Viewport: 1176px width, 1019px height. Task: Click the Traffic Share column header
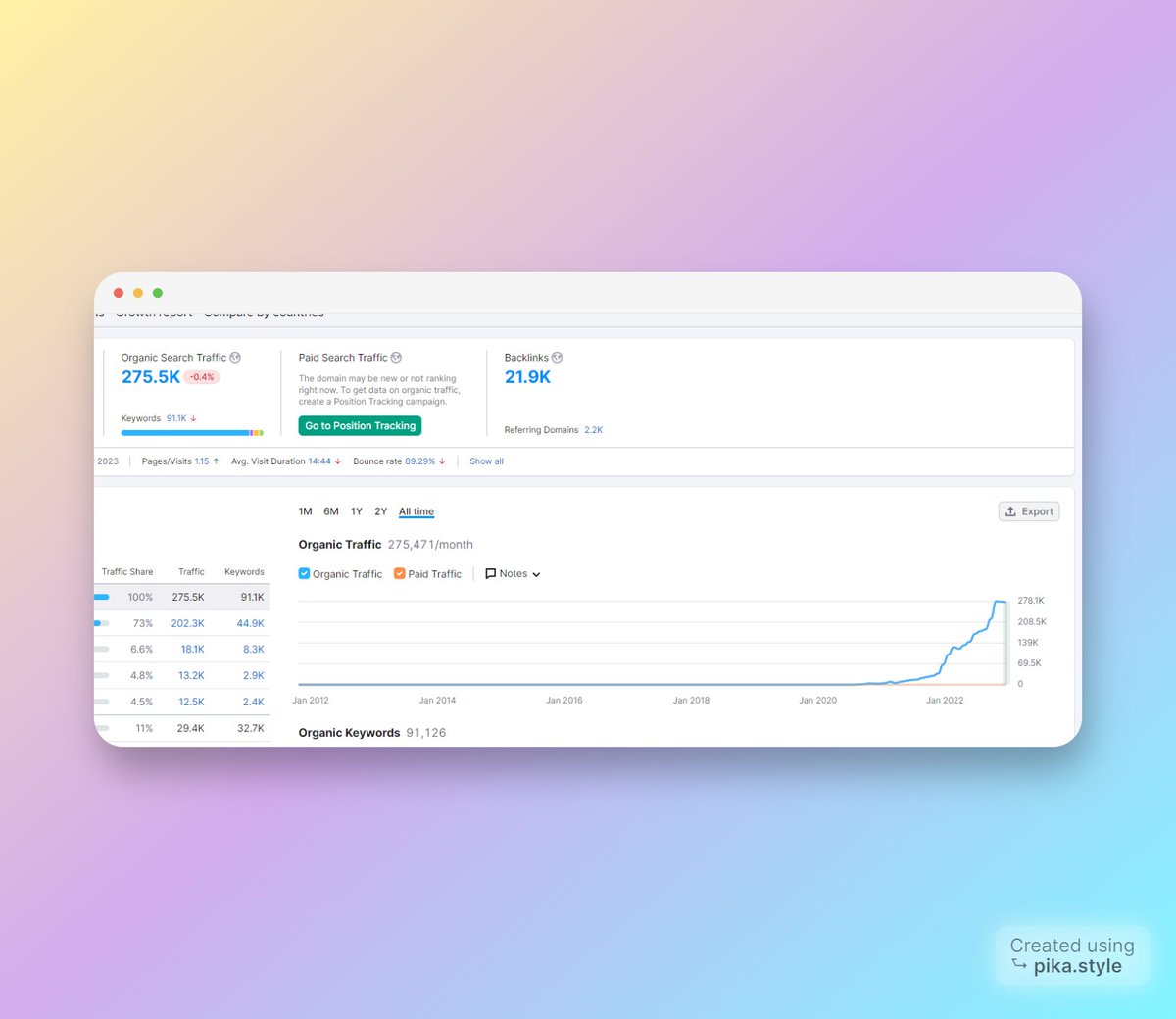127,572
